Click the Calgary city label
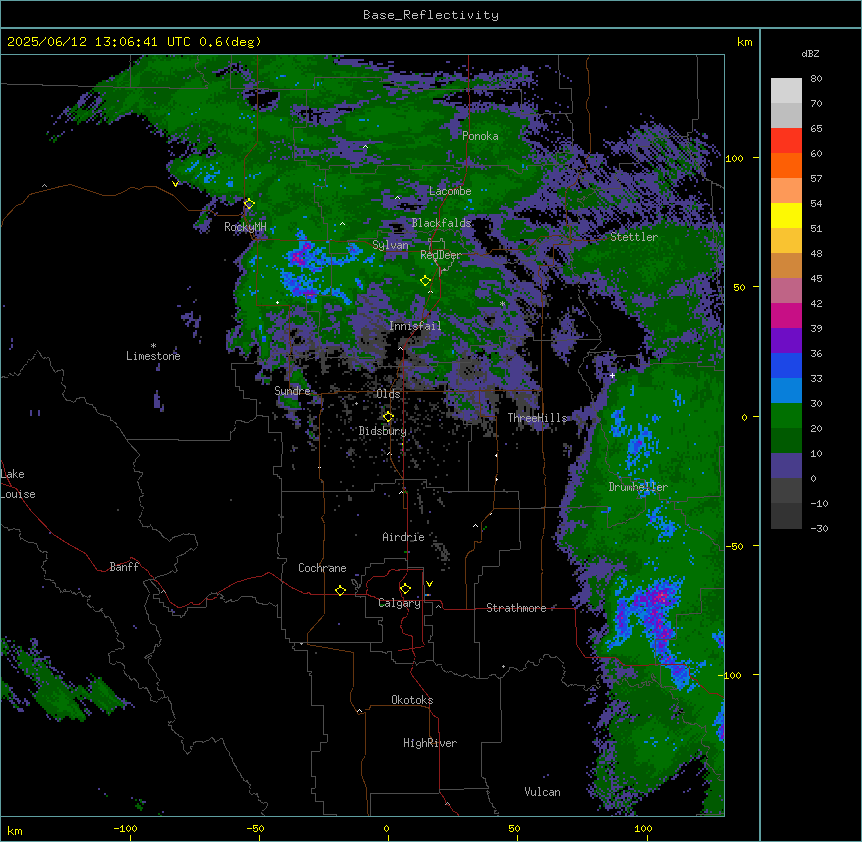Viewport: 862px width, 842px height. [x=399, y=603]
